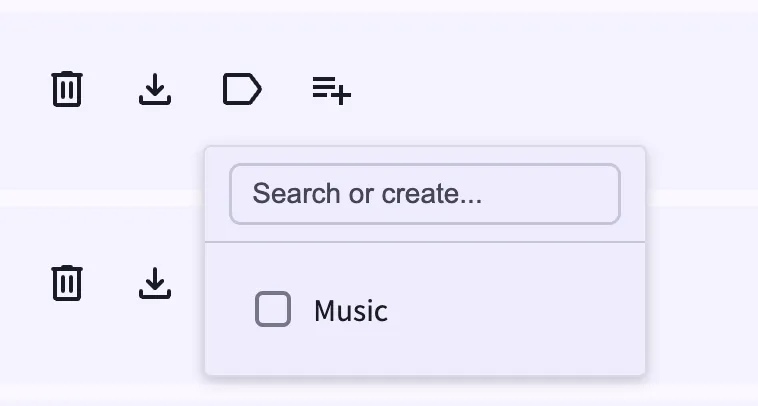The image size is (758, 406).
Task: Check the Music tag checkbox
Action: [273, 309]
